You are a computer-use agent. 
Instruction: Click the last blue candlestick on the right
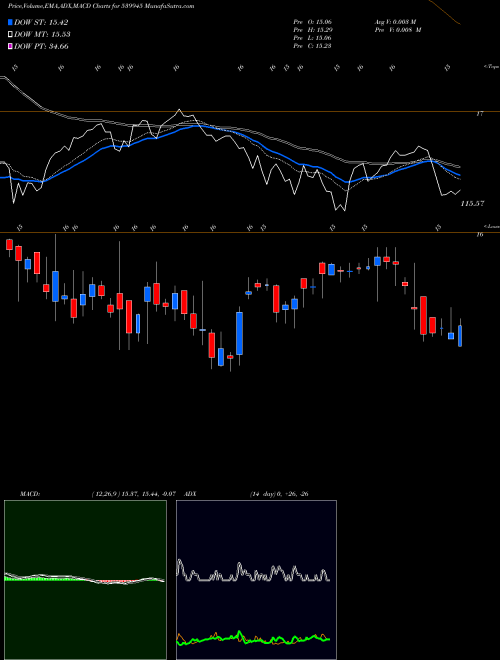(460, 335)
